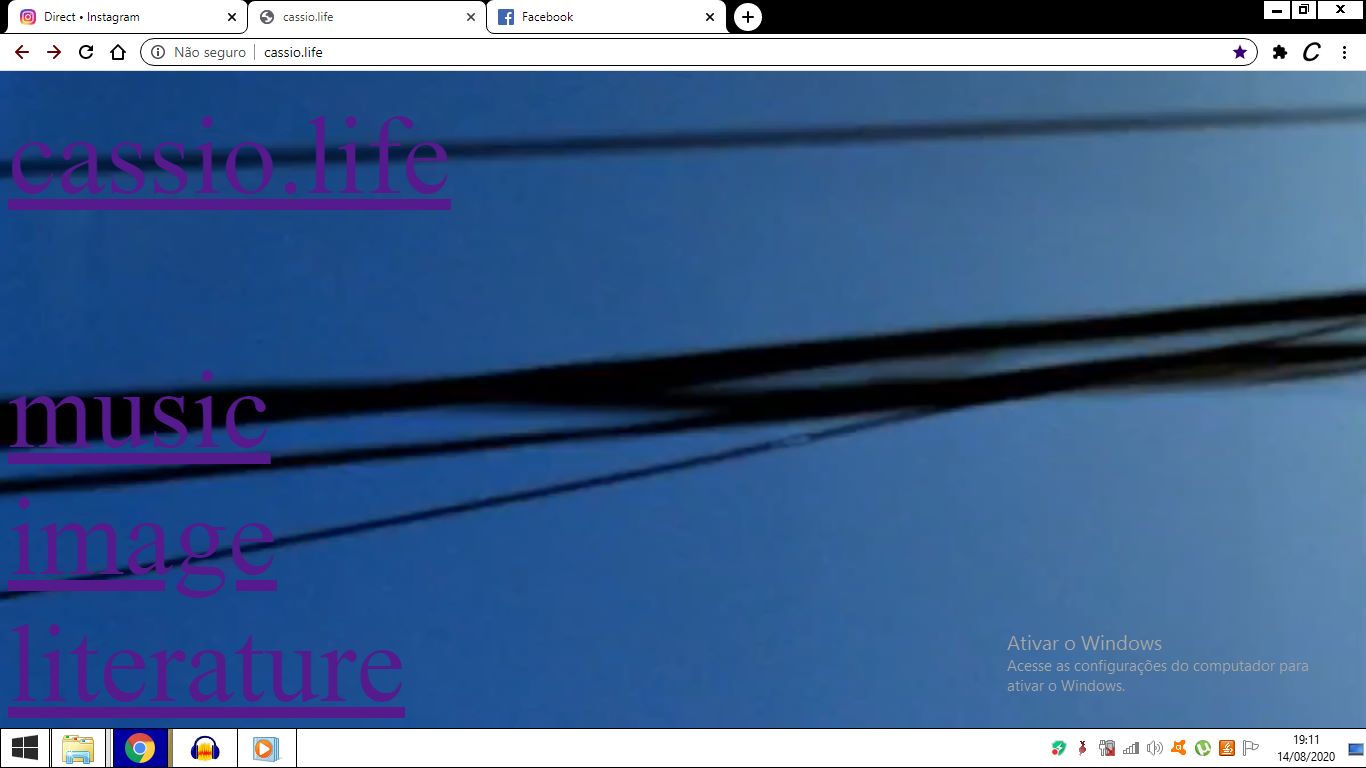This screenshot has width=1366, height=768.
Task: Switch to the cassio.life tab
Action: tap(366, 17)
